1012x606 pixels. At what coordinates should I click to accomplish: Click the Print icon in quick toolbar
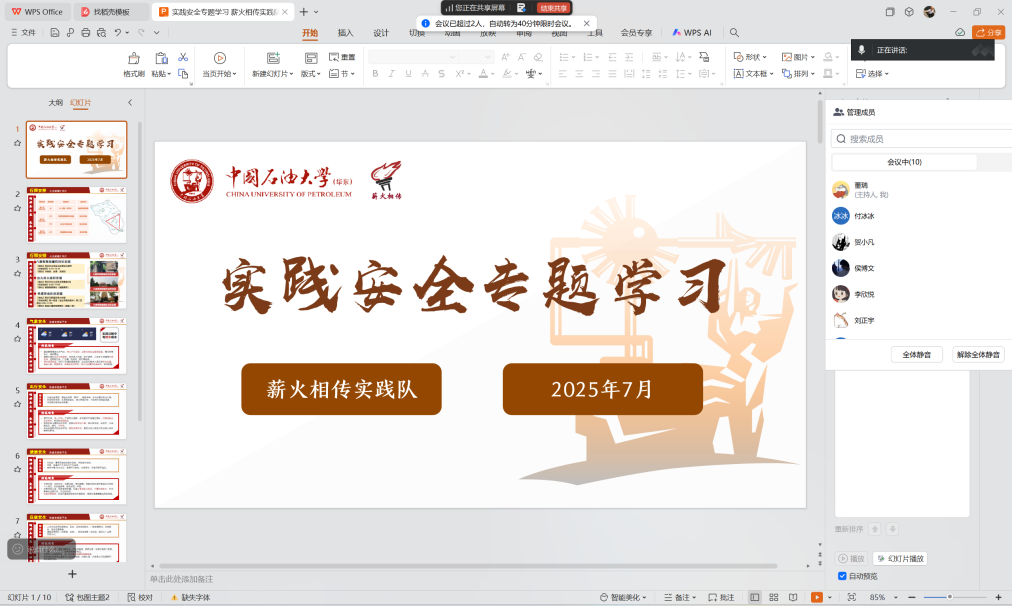(x=85, y=32)
